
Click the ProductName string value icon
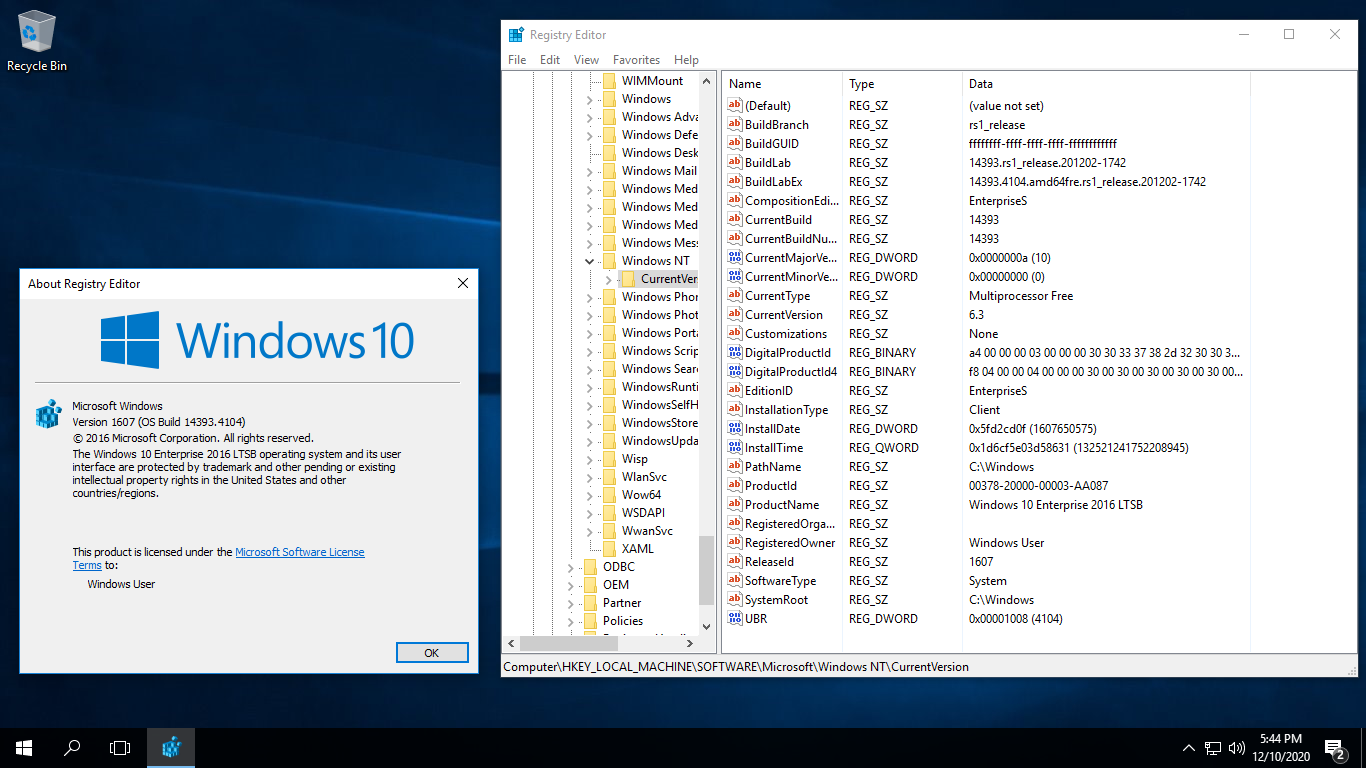[x=735, y=504]
